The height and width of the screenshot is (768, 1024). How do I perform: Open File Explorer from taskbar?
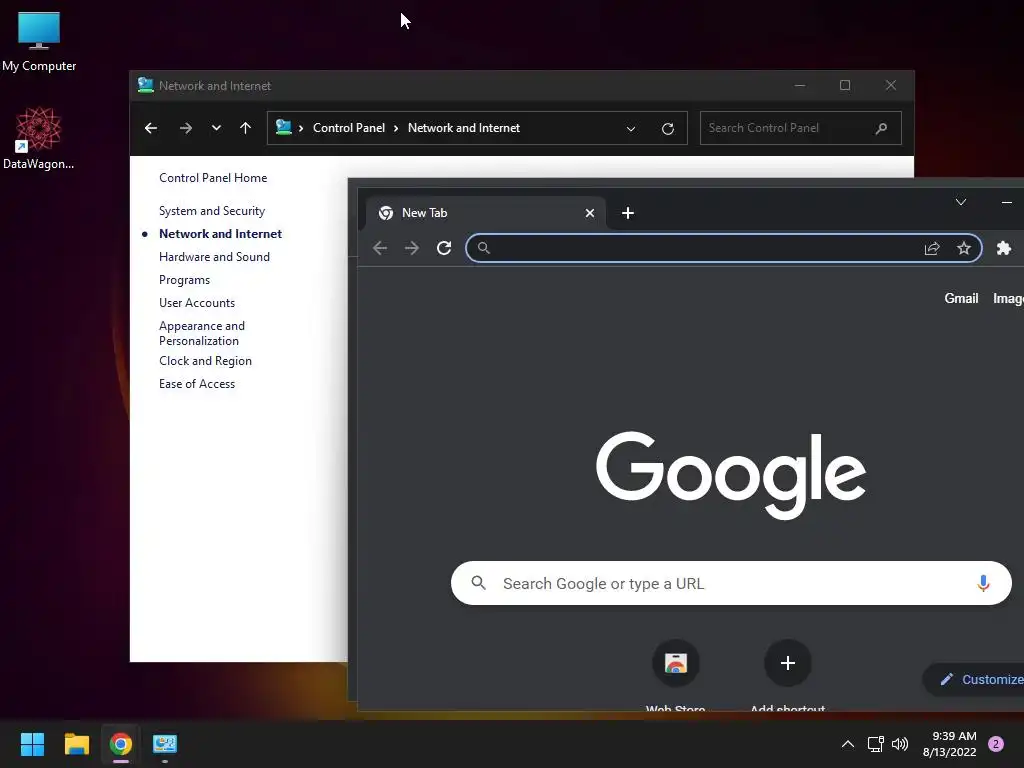pos(76,744)
